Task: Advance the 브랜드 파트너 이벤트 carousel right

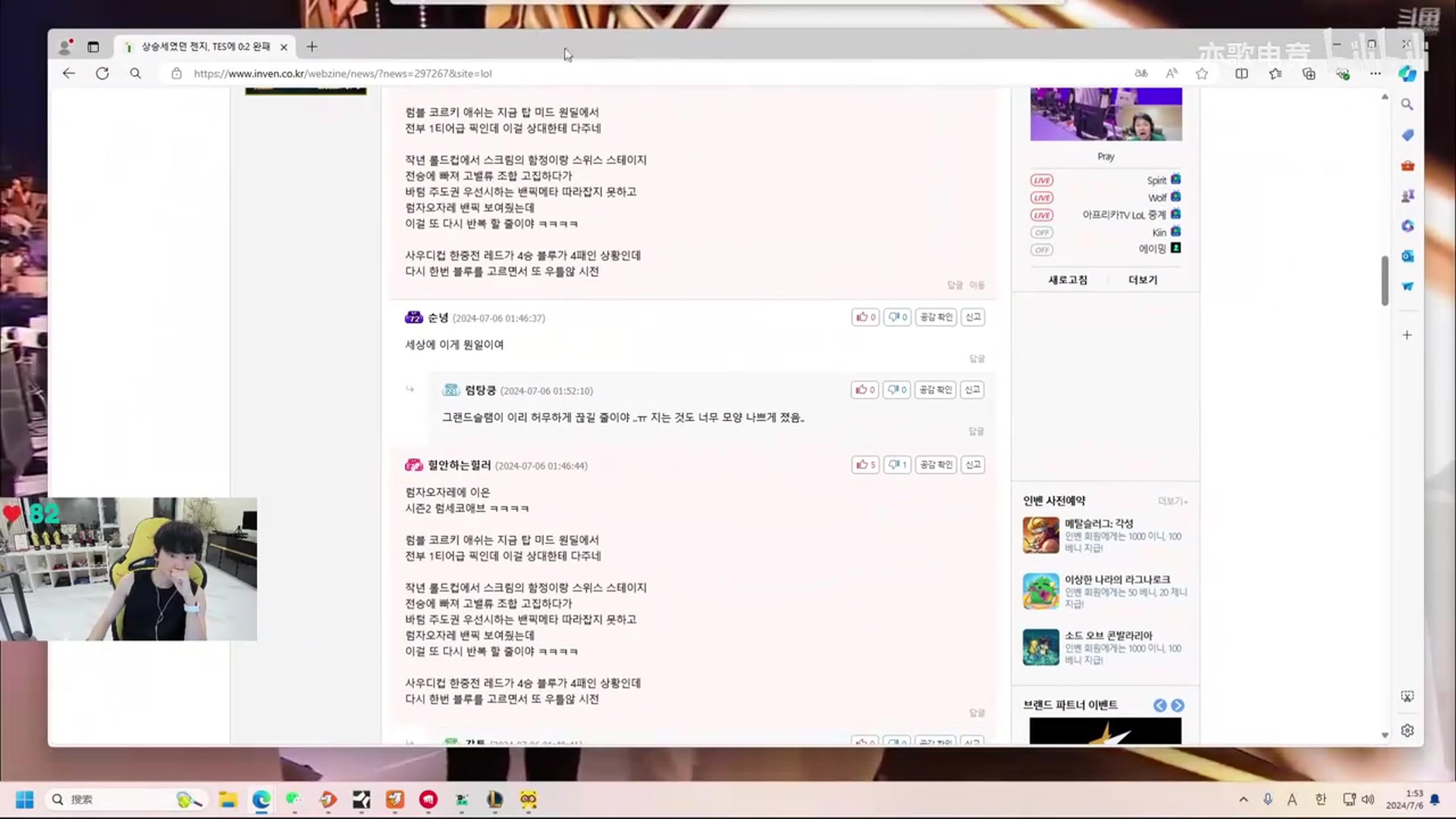Action: 1178,705
